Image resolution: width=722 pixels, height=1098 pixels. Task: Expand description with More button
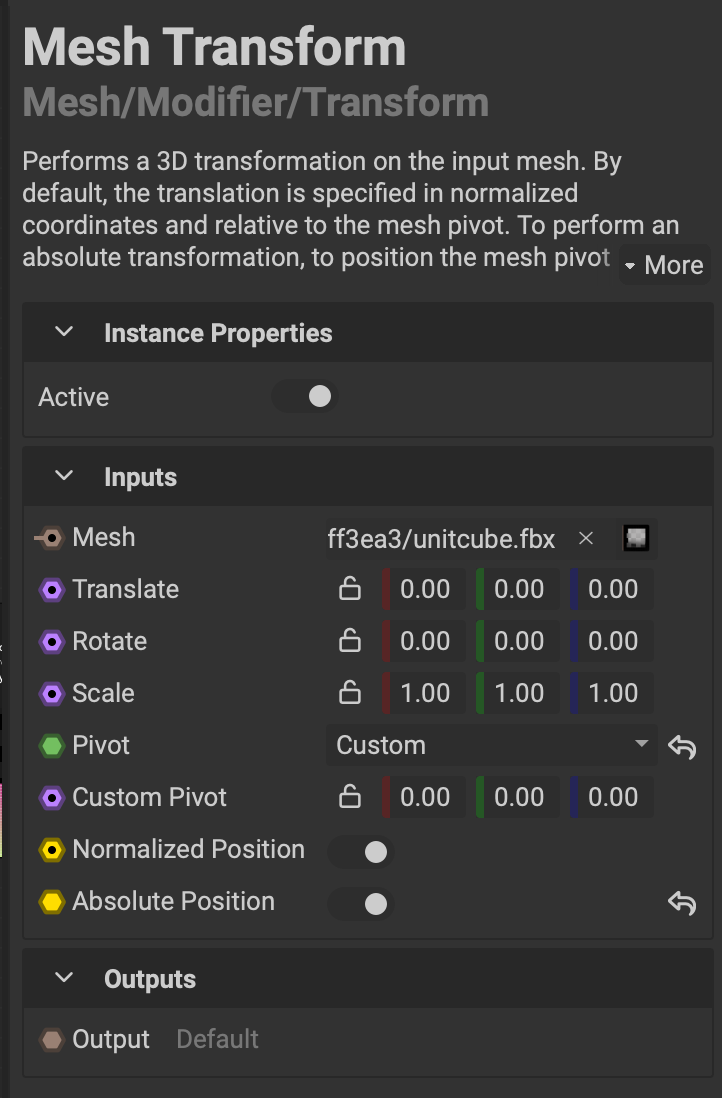point(665,265)
